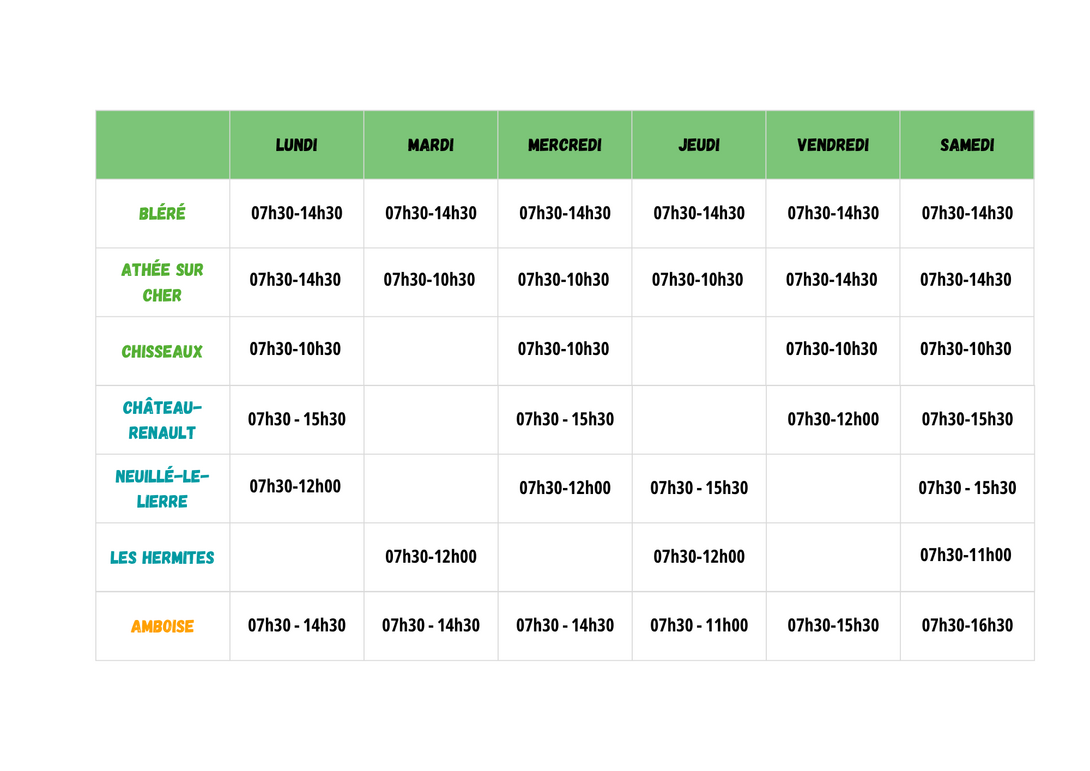Click the CHÂTEAU-RENAULT row label

point(162,420)
